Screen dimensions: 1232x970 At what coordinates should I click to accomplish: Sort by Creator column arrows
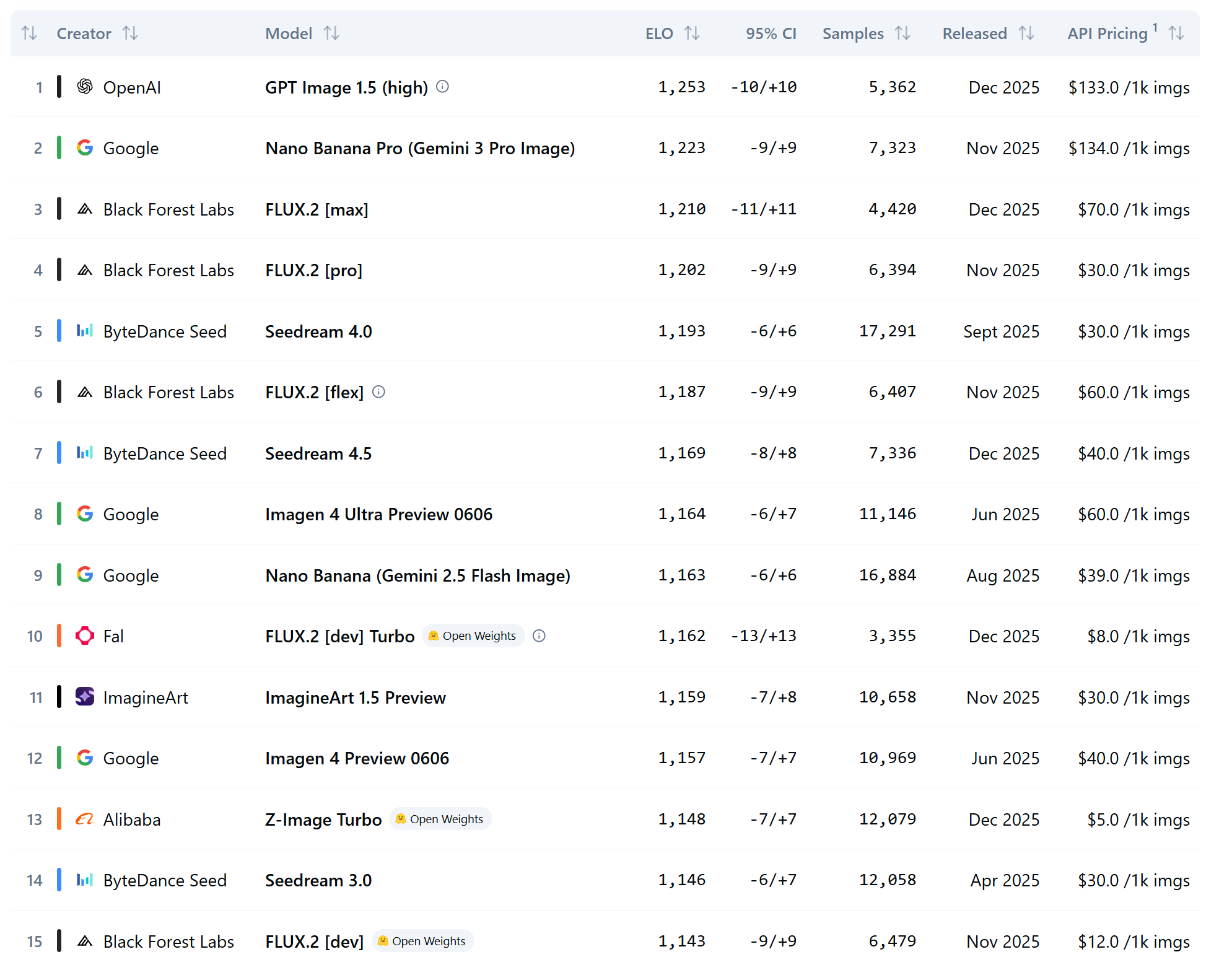130,33
